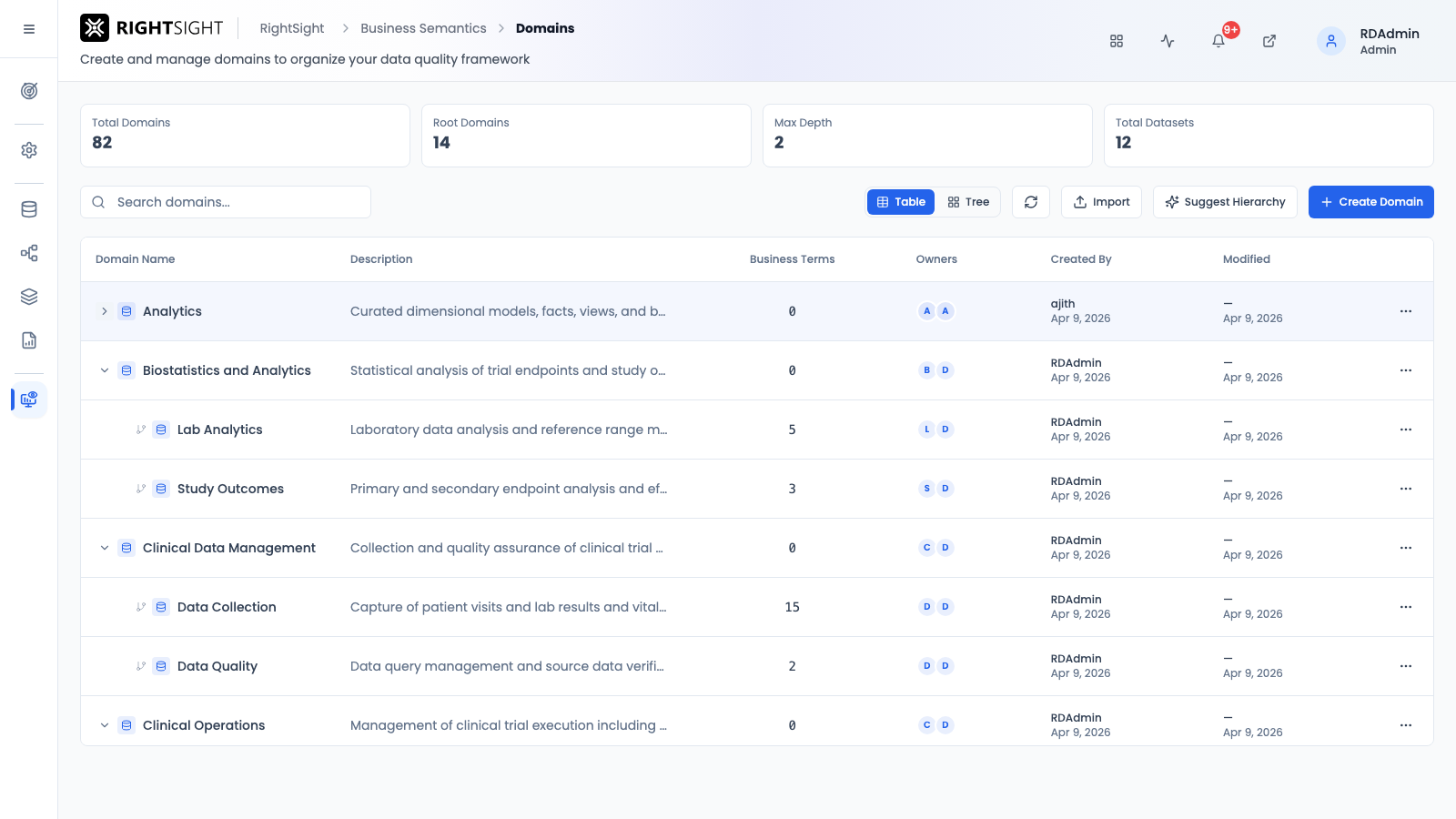Open the database icon in sidebar
This screenshot has height=819, width=1456.
[x=29, y=209]
